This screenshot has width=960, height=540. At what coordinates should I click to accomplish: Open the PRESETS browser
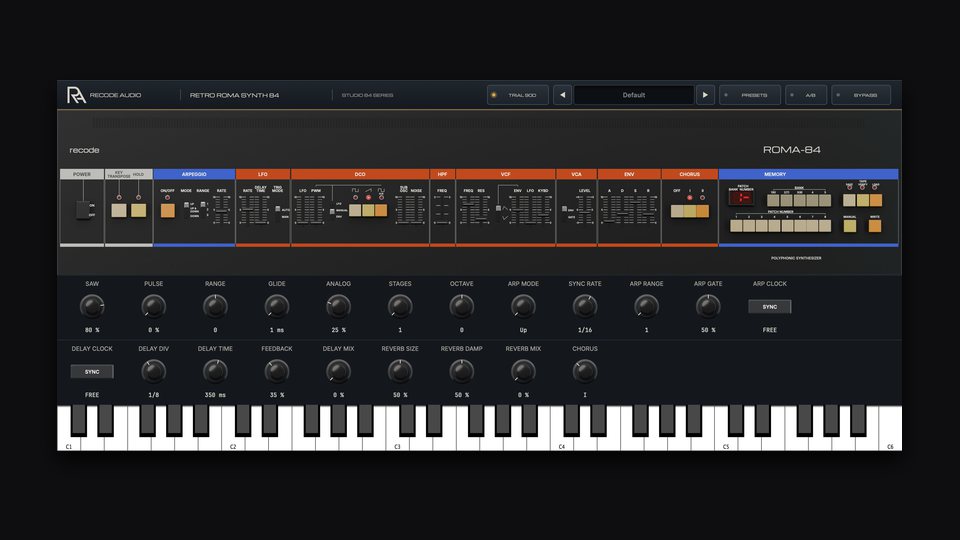click(x=750, y=95)
